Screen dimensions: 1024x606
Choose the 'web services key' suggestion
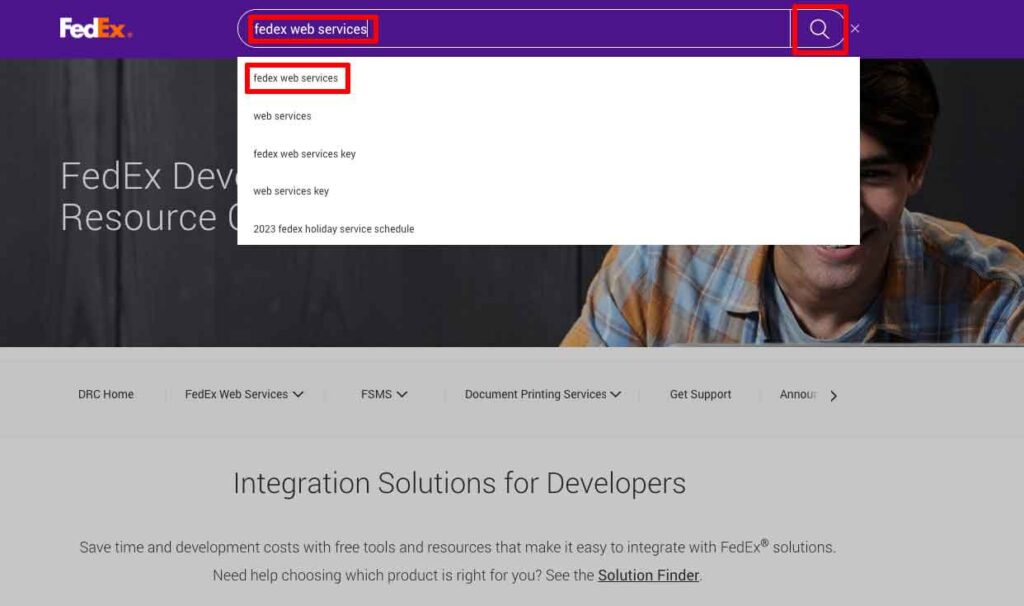point(291,191)
